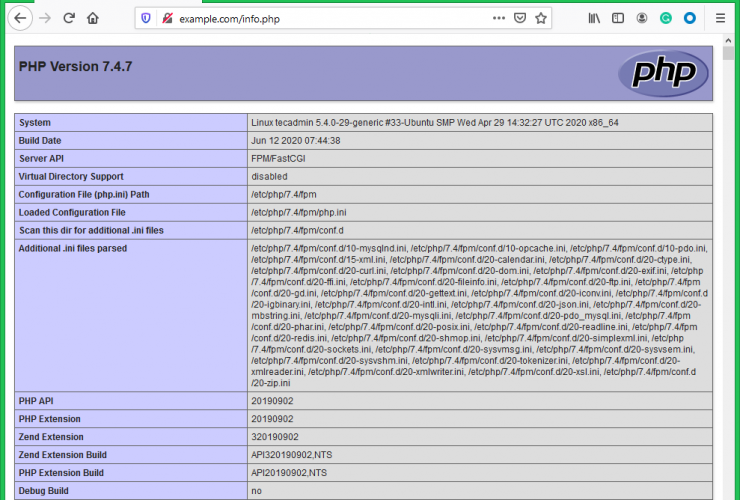Image resolution: width=740 pixels, height=500 pixels.
Task: Click the blue circle extension icon
Action: point(690,18)
